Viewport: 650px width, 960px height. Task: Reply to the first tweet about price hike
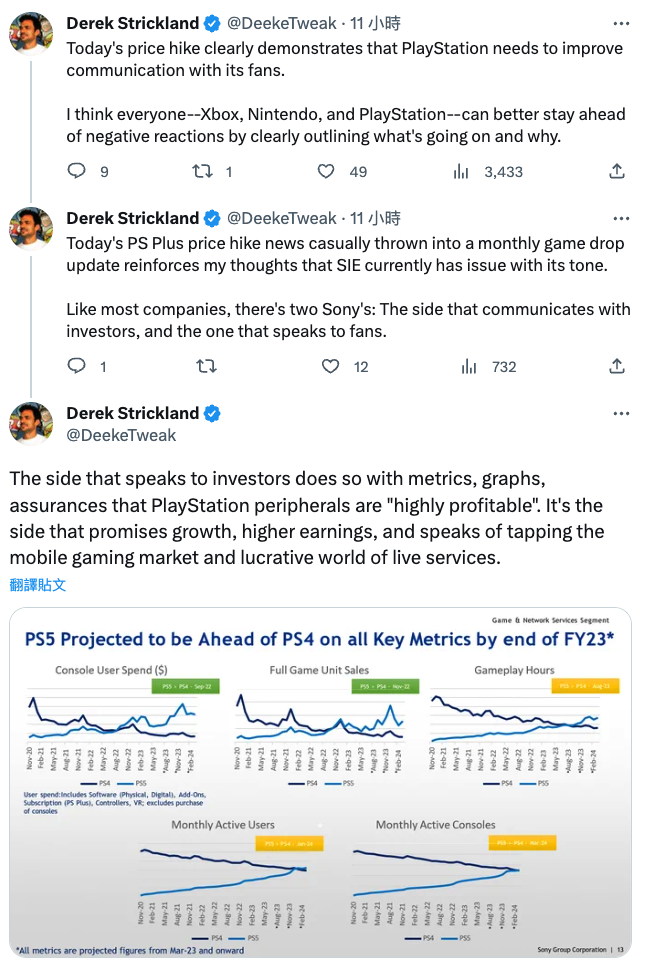pos(77,171)
